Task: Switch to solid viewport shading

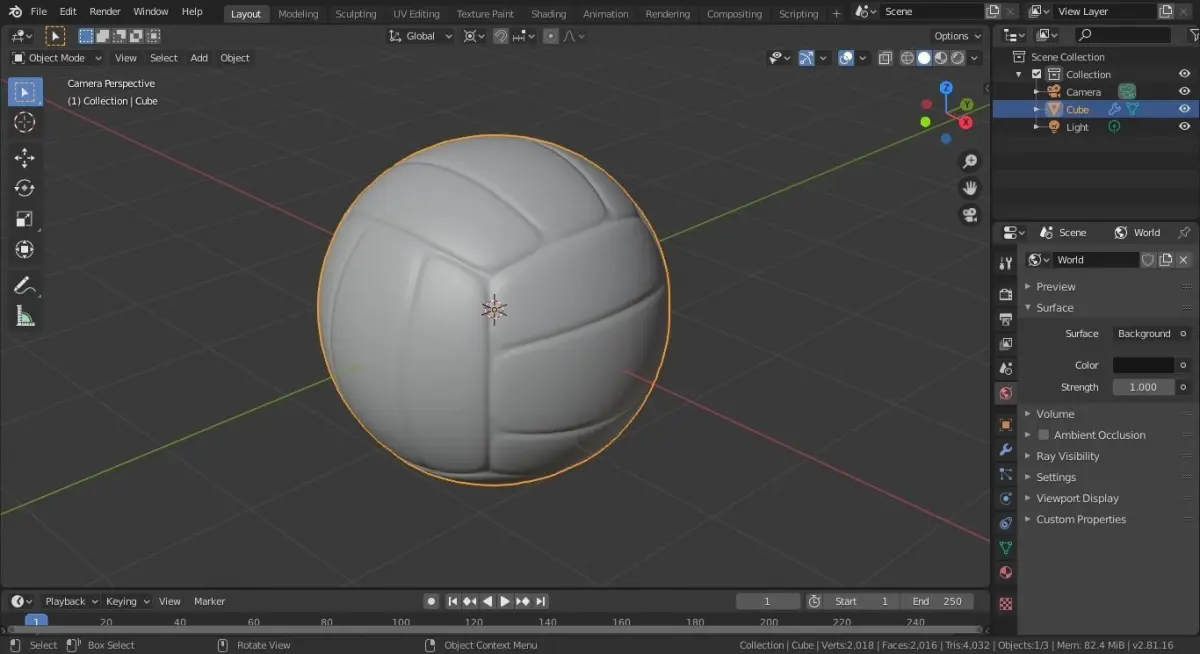Action: (x=924, y=58)
